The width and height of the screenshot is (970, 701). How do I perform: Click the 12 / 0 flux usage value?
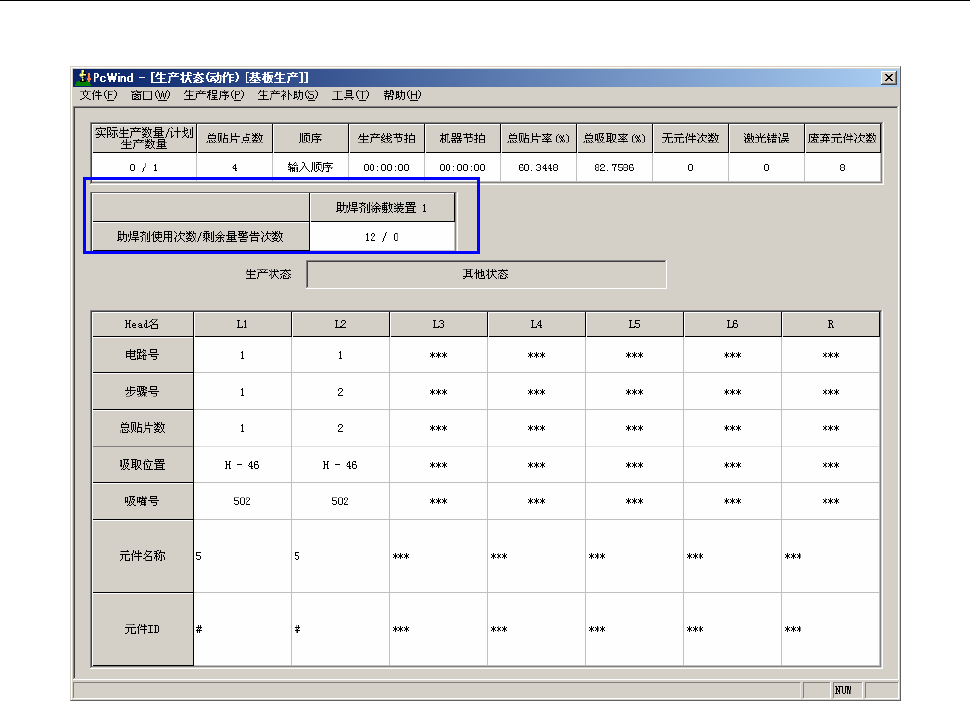tap(382, 237)
